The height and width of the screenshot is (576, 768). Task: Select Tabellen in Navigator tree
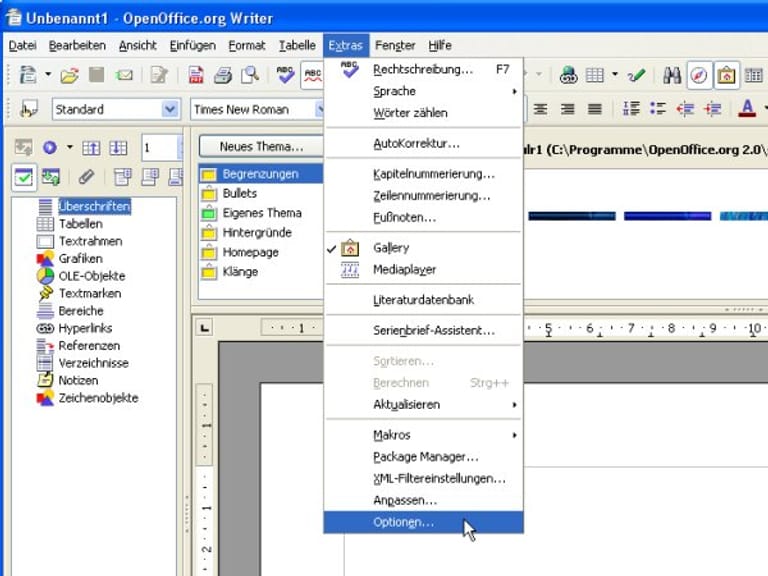81,224
